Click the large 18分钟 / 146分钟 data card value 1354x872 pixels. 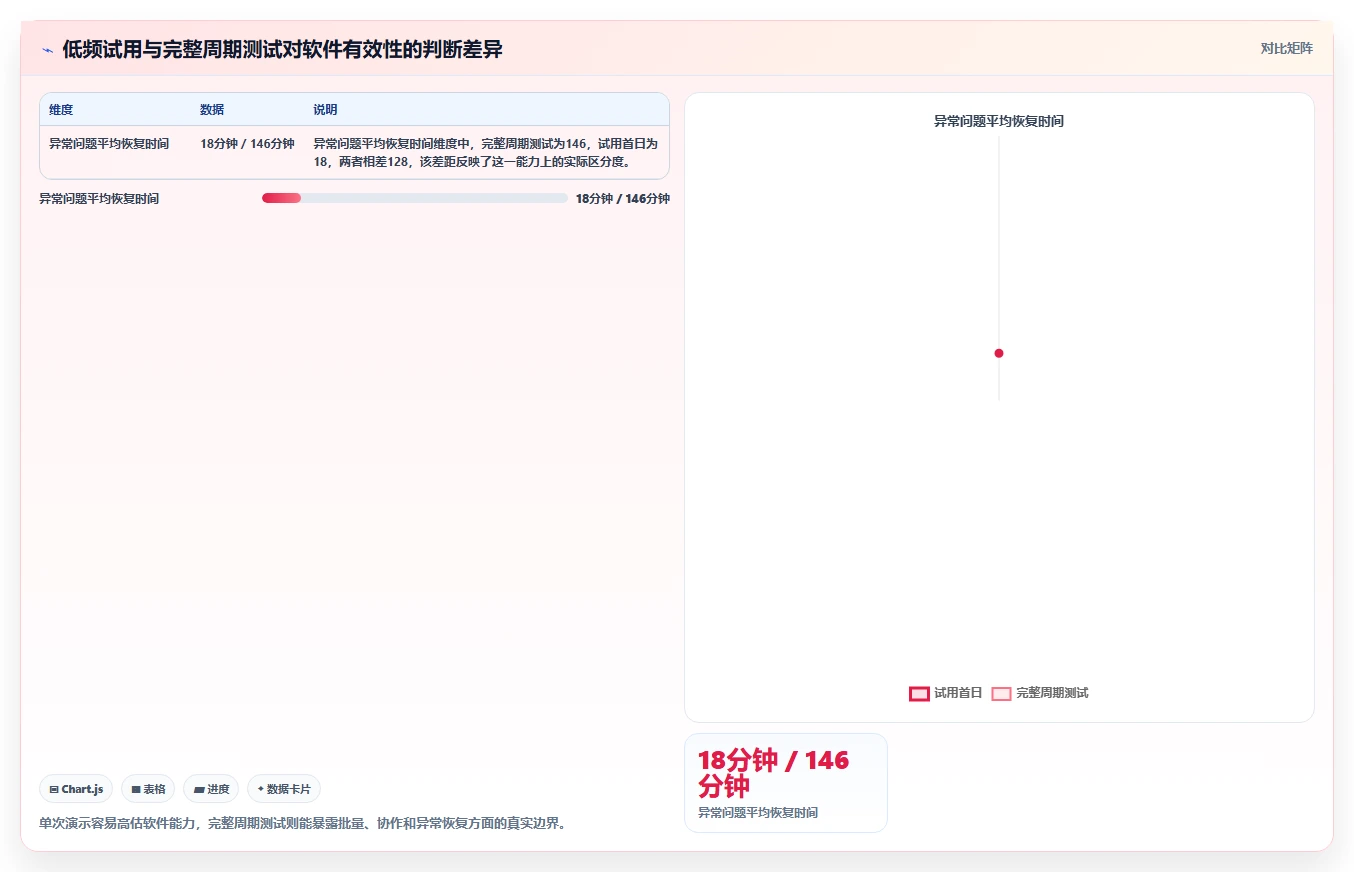(773, 773)
